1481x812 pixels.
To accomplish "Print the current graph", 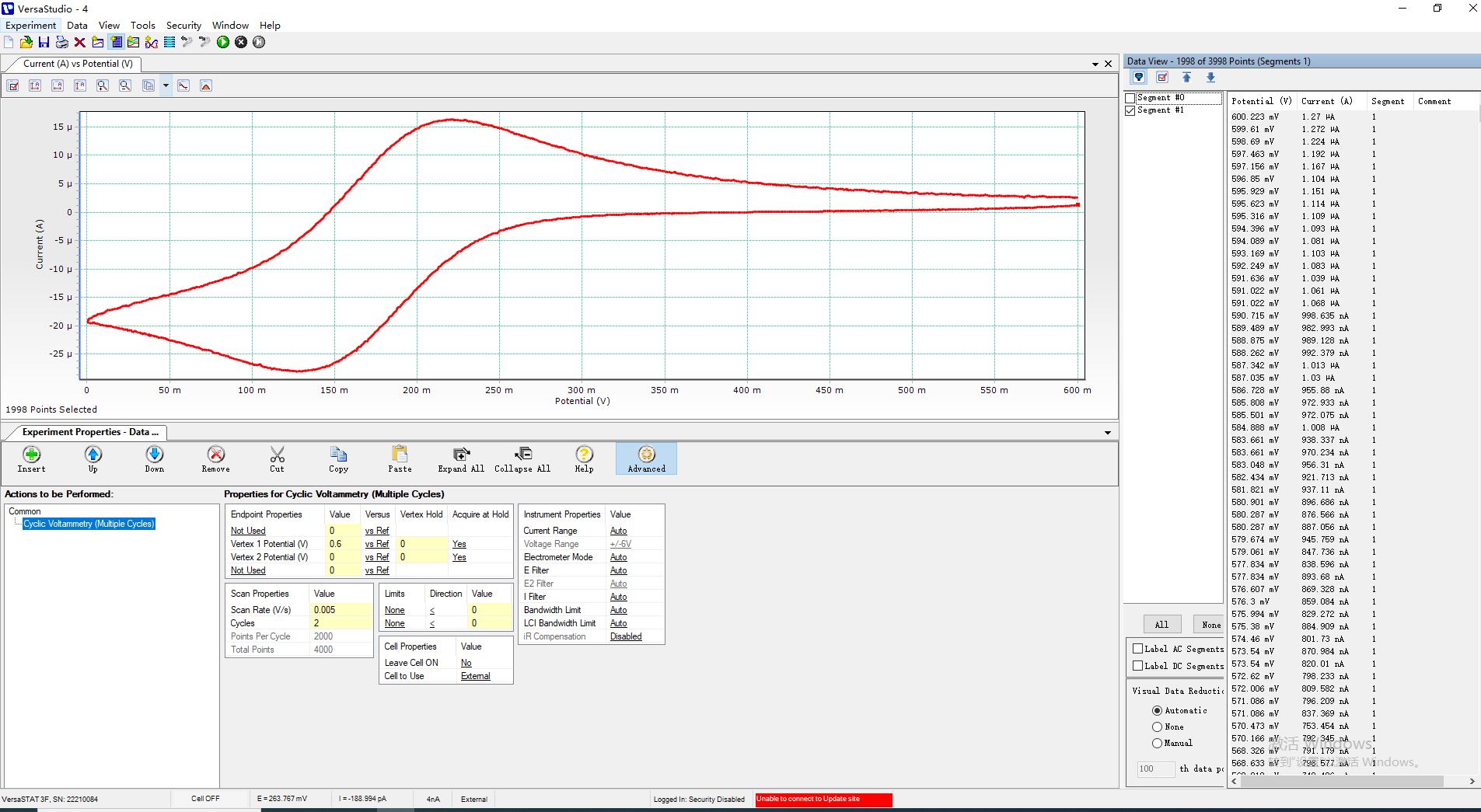I will [61, 42].
